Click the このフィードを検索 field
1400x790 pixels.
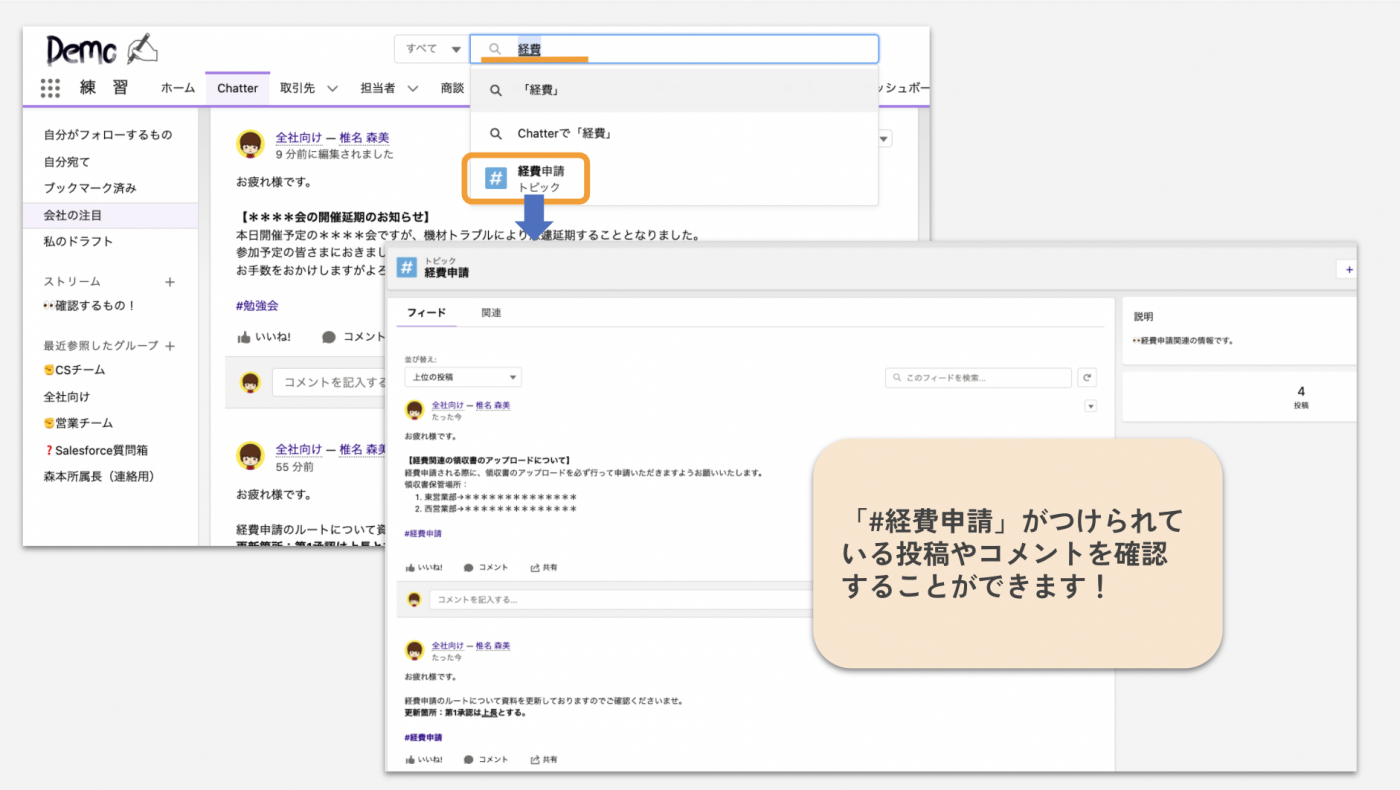[978, 378]
